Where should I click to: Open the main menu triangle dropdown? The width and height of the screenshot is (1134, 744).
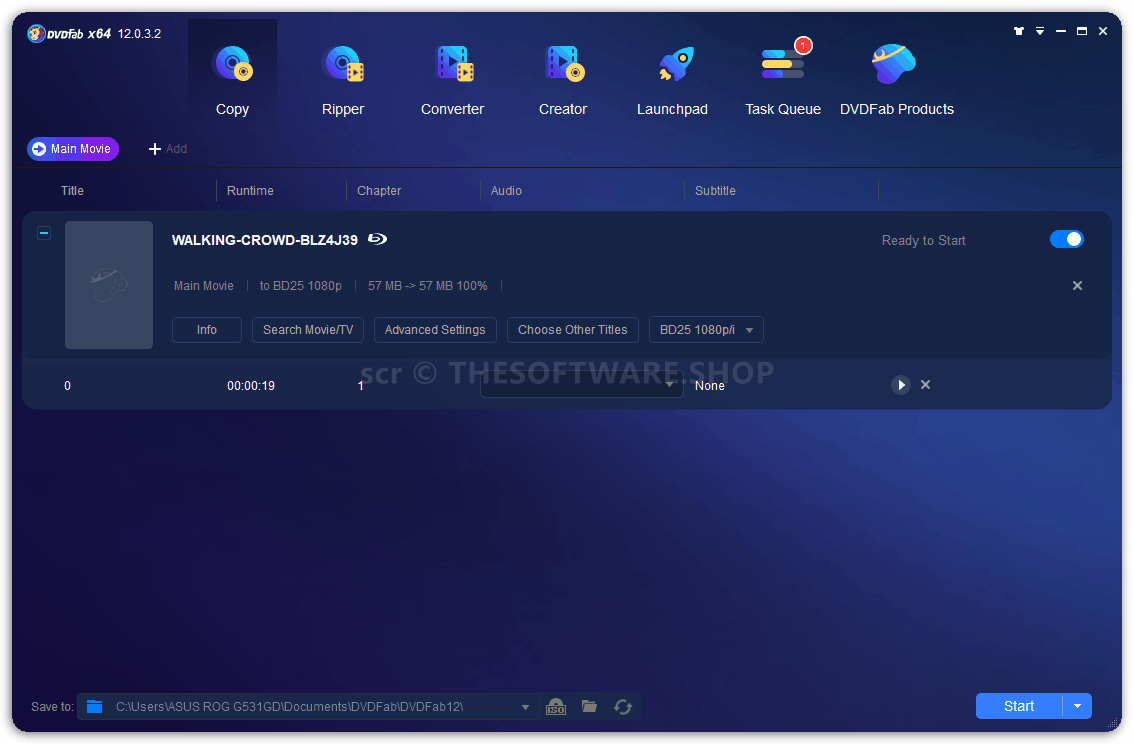1040,31
